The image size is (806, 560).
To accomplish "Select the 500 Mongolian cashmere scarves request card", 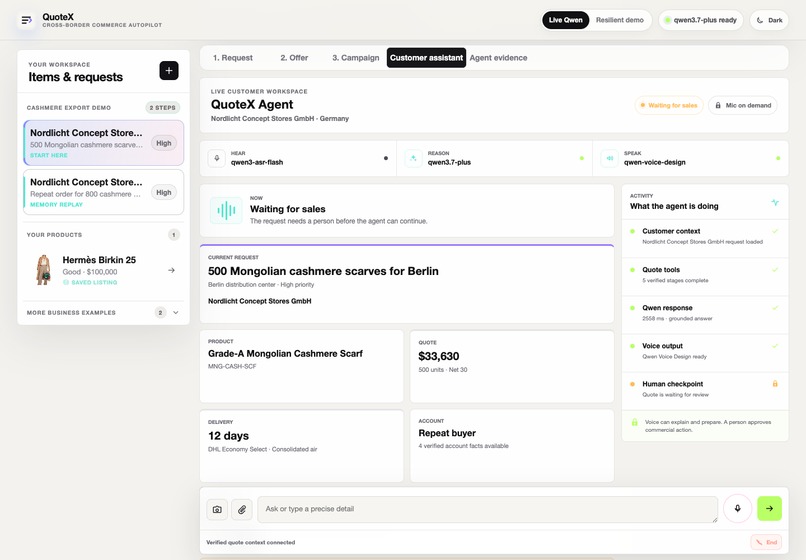I will coord(103,143).
